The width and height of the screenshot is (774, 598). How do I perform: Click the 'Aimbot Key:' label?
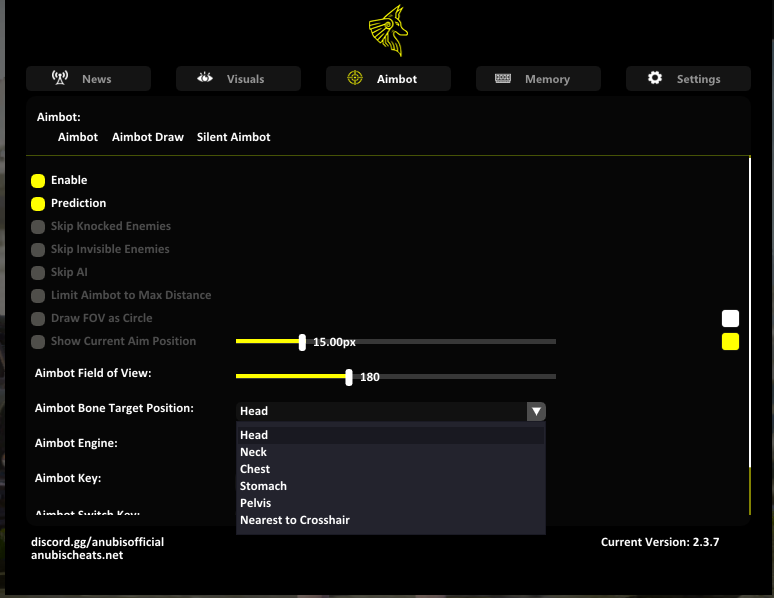68,478
